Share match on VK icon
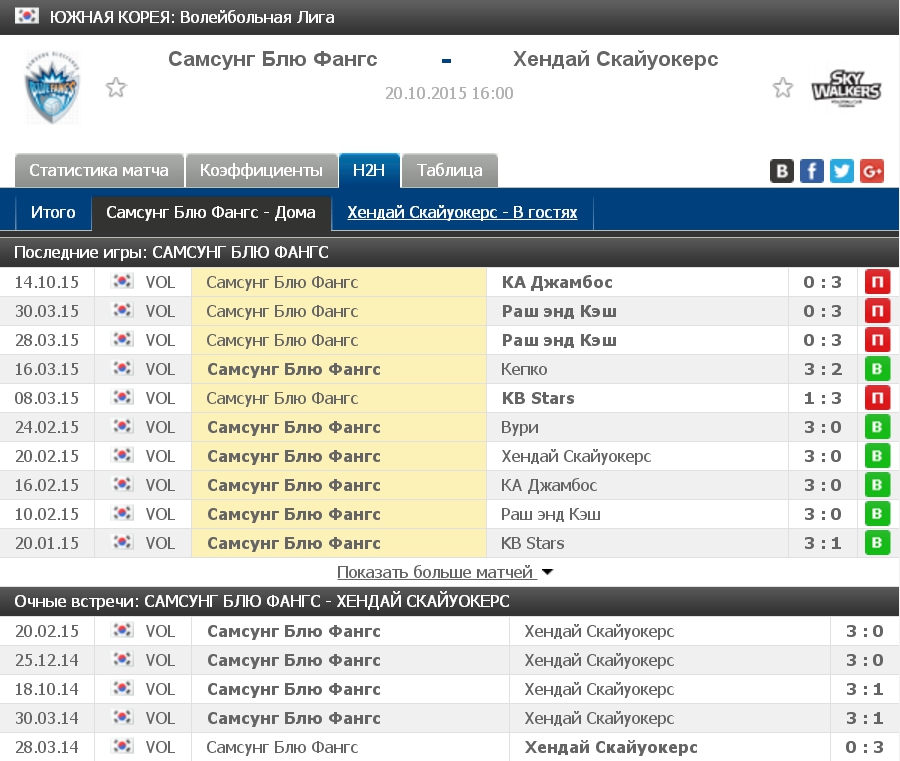Screen dimensions: 900x761 [782, 171]
